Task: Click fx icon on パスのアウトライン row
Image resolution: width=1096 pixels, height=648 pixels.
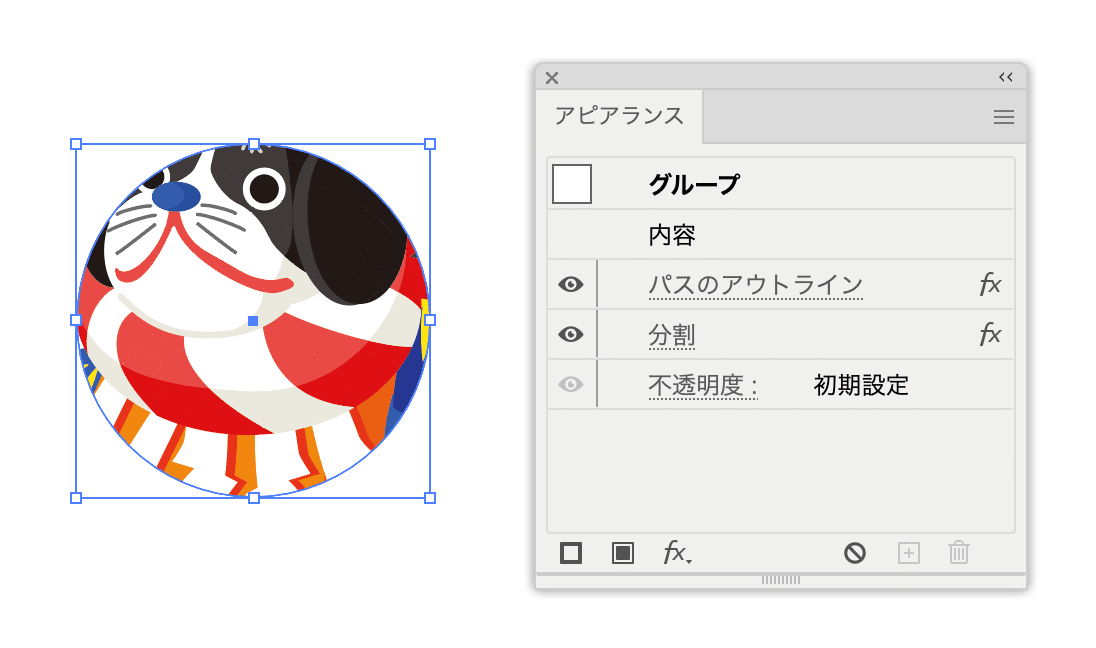Action: [x=990, y=284]
